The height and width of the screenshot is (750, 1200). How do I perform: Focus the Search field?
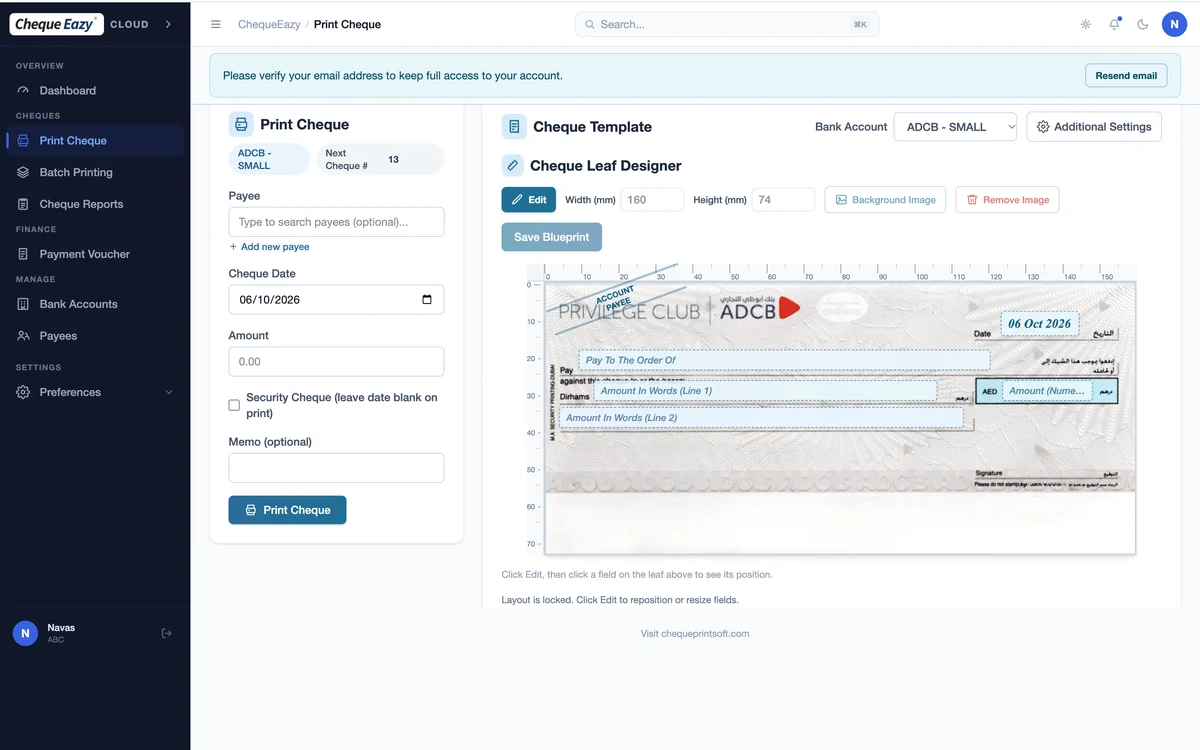coord(727,24)
